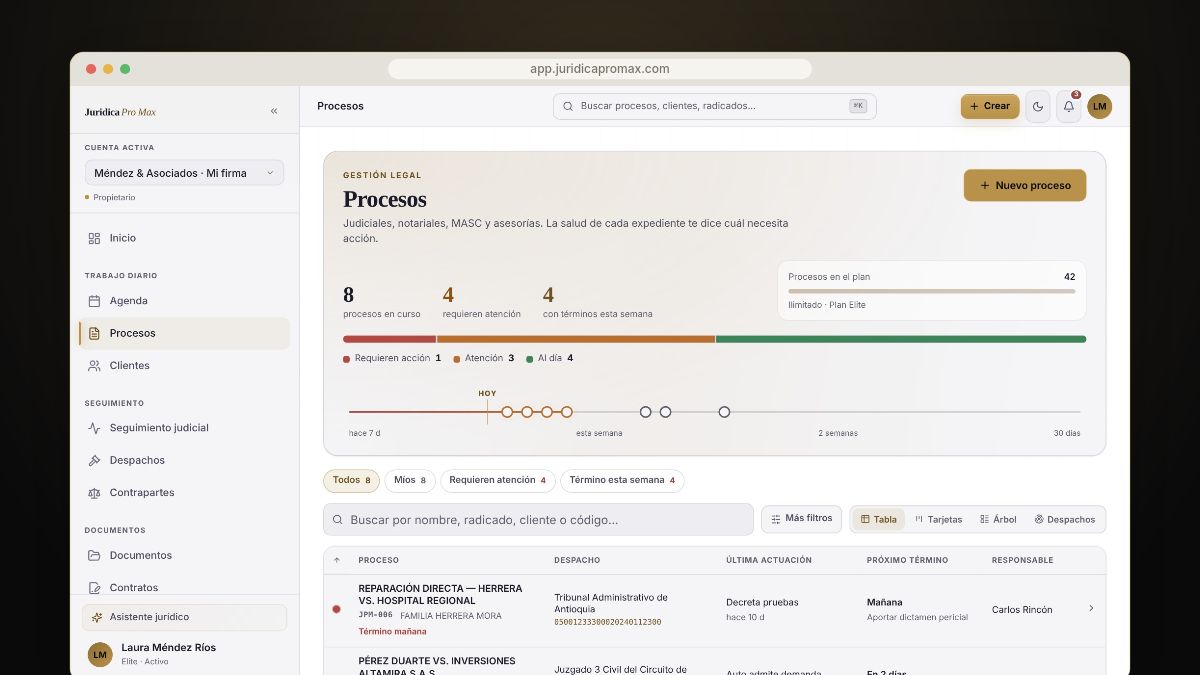This screenshot has width=1200, height=675.
Task: Open Contrapartes via the scales icon
Action: pyautogui.click(x=94, y=493)
